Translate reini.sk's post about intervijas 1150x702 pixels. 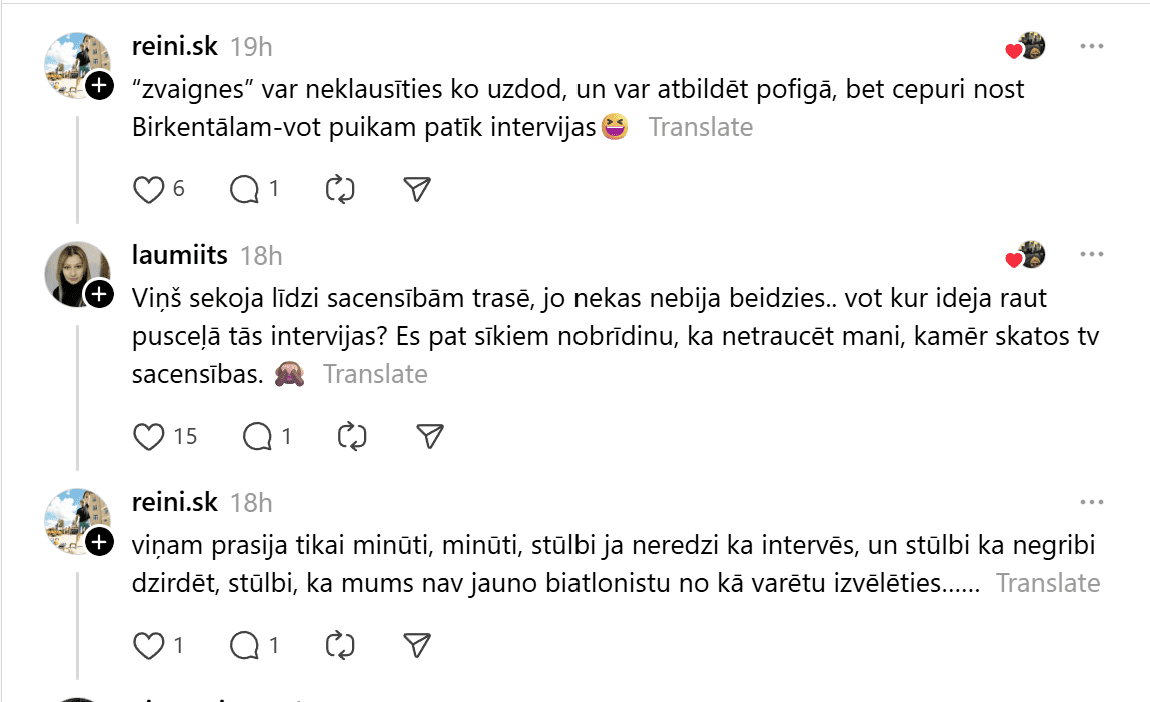pyautogui.click(x=700, y=127)
